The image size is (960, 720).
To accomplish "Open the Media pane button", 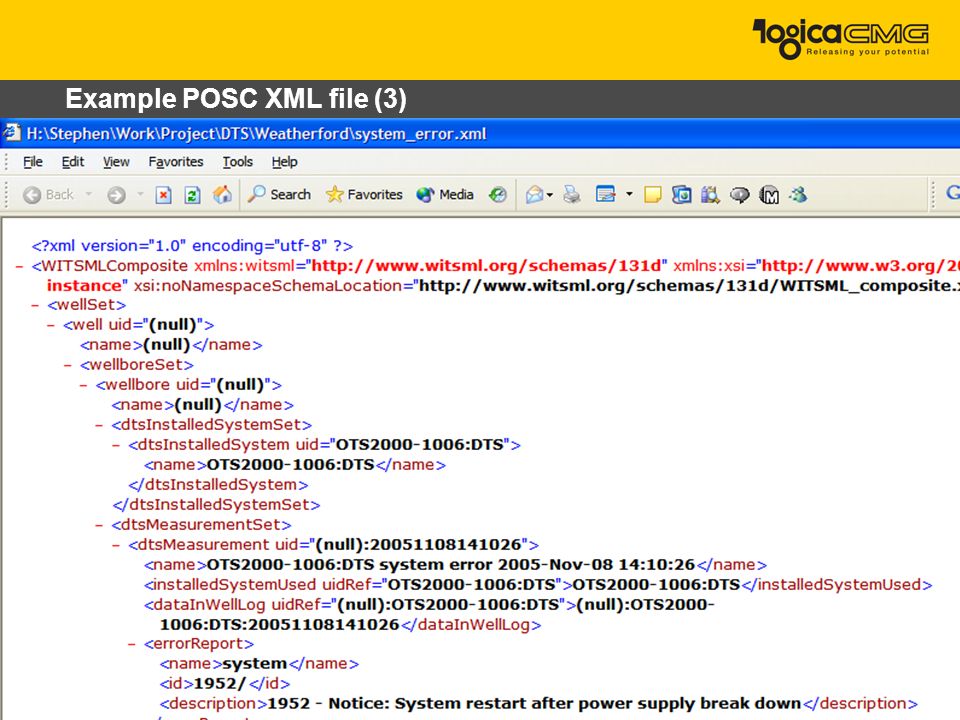I will coord(445,195).
